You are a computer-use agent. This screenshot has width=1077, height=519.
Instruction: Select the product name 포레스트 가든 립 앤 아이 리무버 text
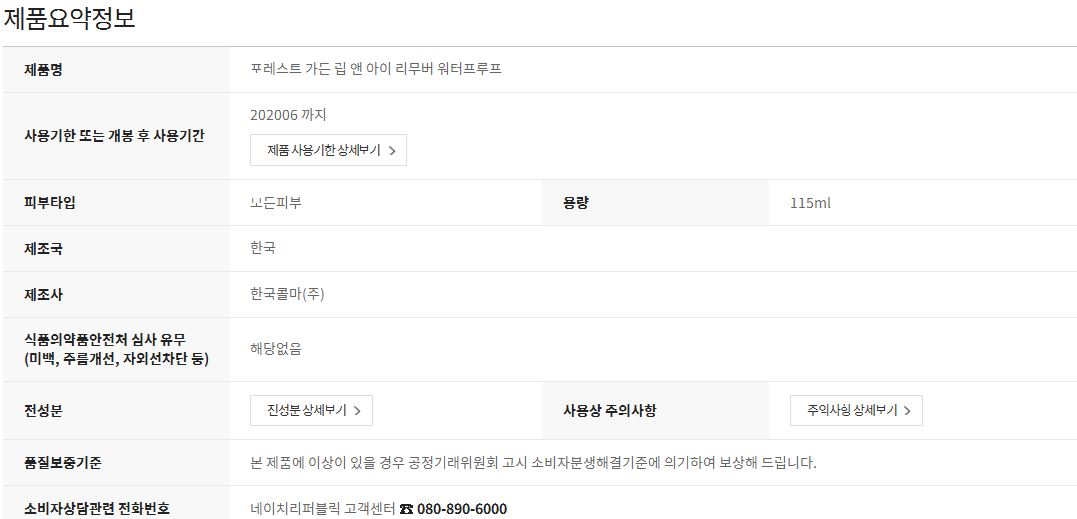tap(376, 69)
